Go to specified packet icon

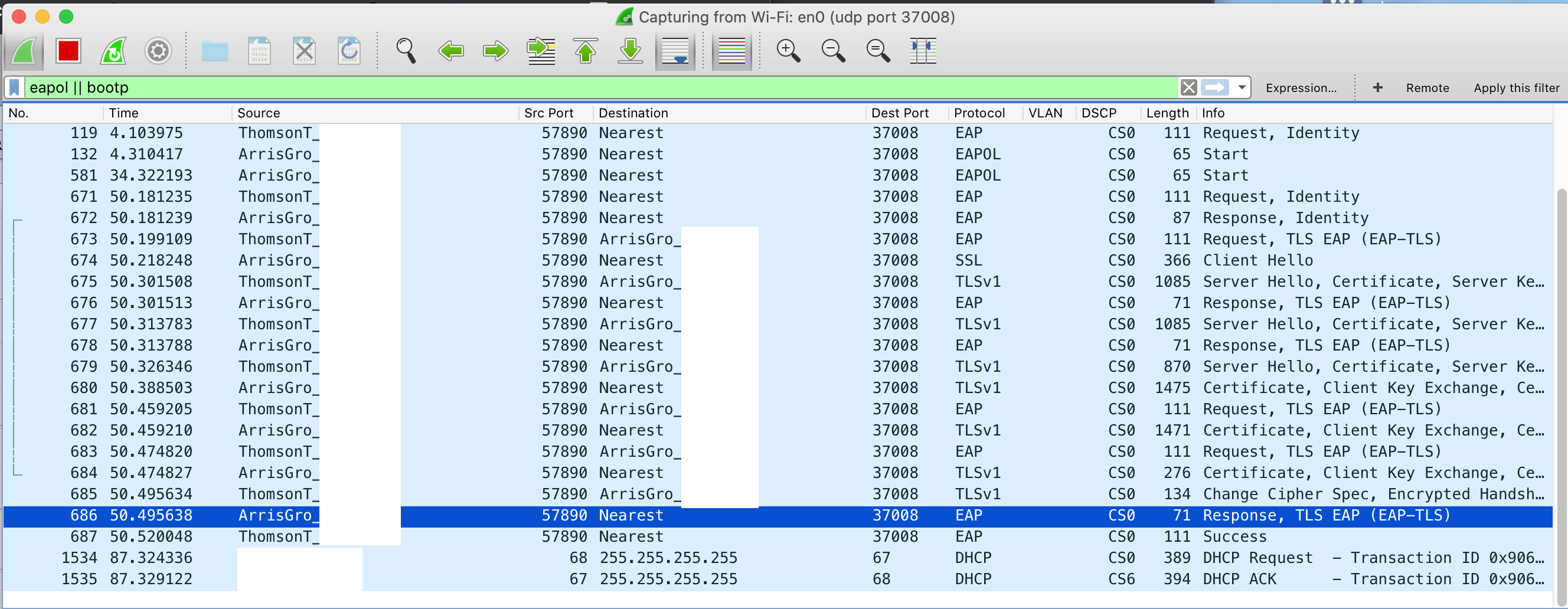541,51
